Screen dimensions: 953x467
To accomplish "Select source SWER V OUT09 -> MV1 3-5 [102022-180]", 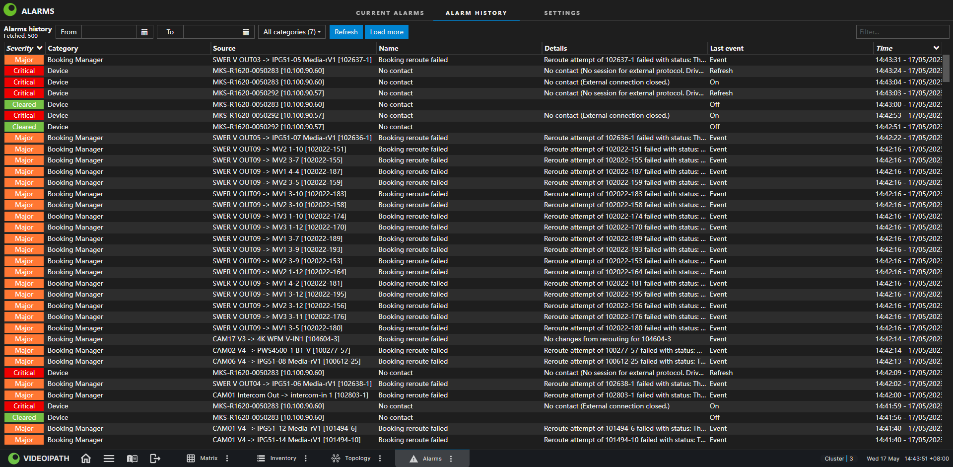I will 278,328.
